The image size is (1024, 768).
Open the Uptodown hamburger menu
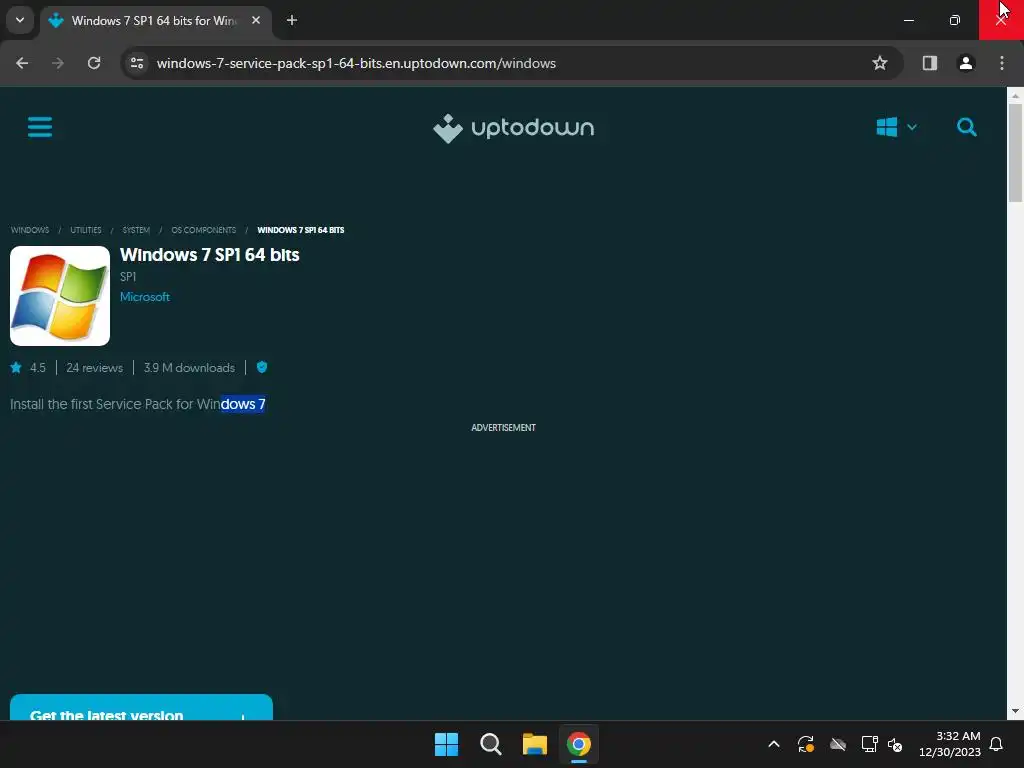40,127
